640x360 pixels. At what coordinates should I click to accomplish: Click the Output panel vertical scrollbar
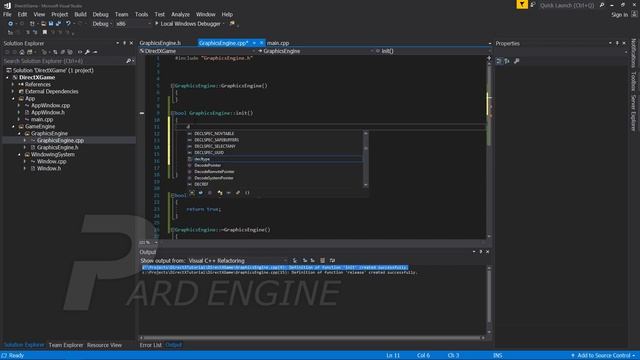(x=489, y=299)
